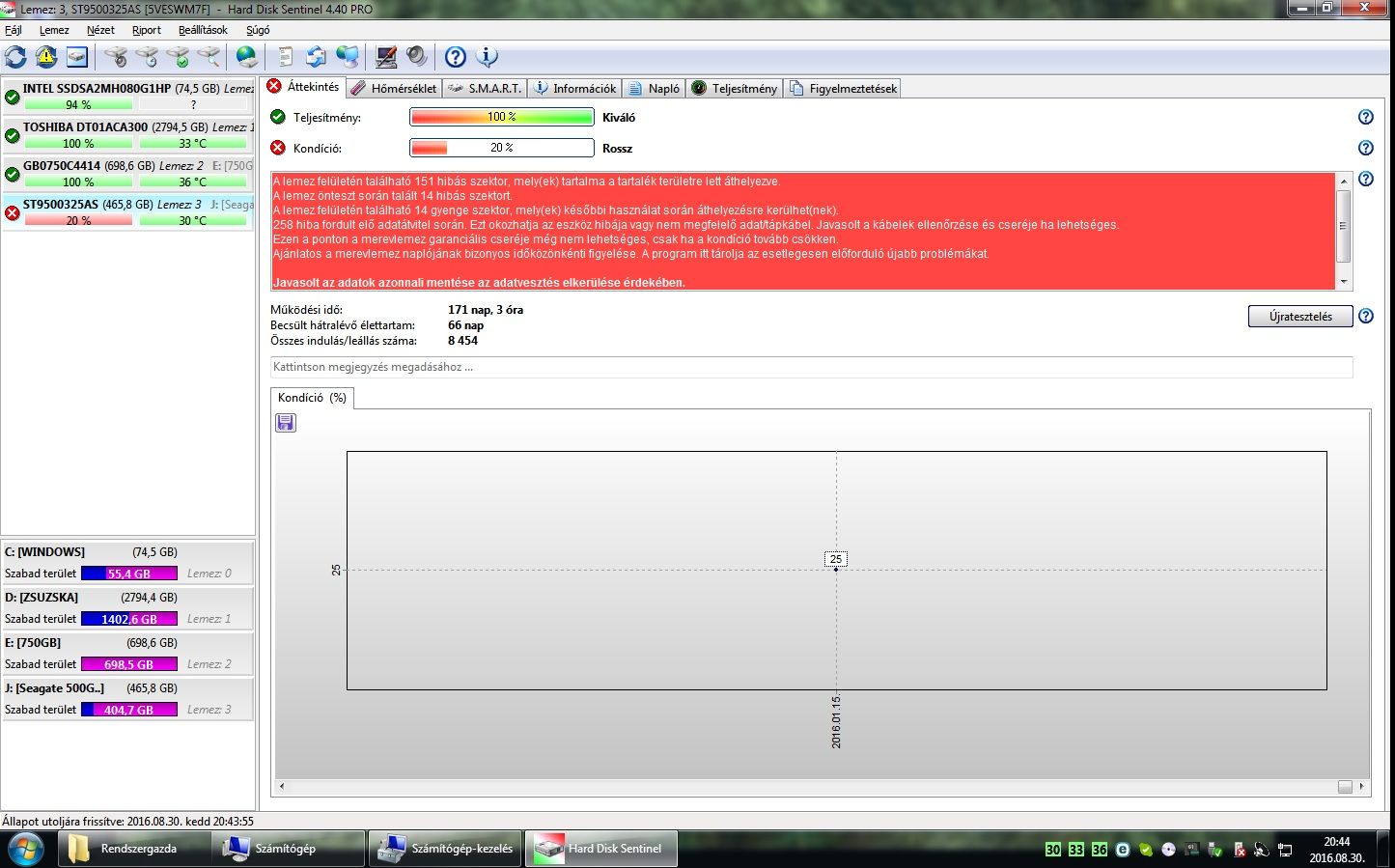Click the disk with magnifier surface test icon

[x=209, y=57]
